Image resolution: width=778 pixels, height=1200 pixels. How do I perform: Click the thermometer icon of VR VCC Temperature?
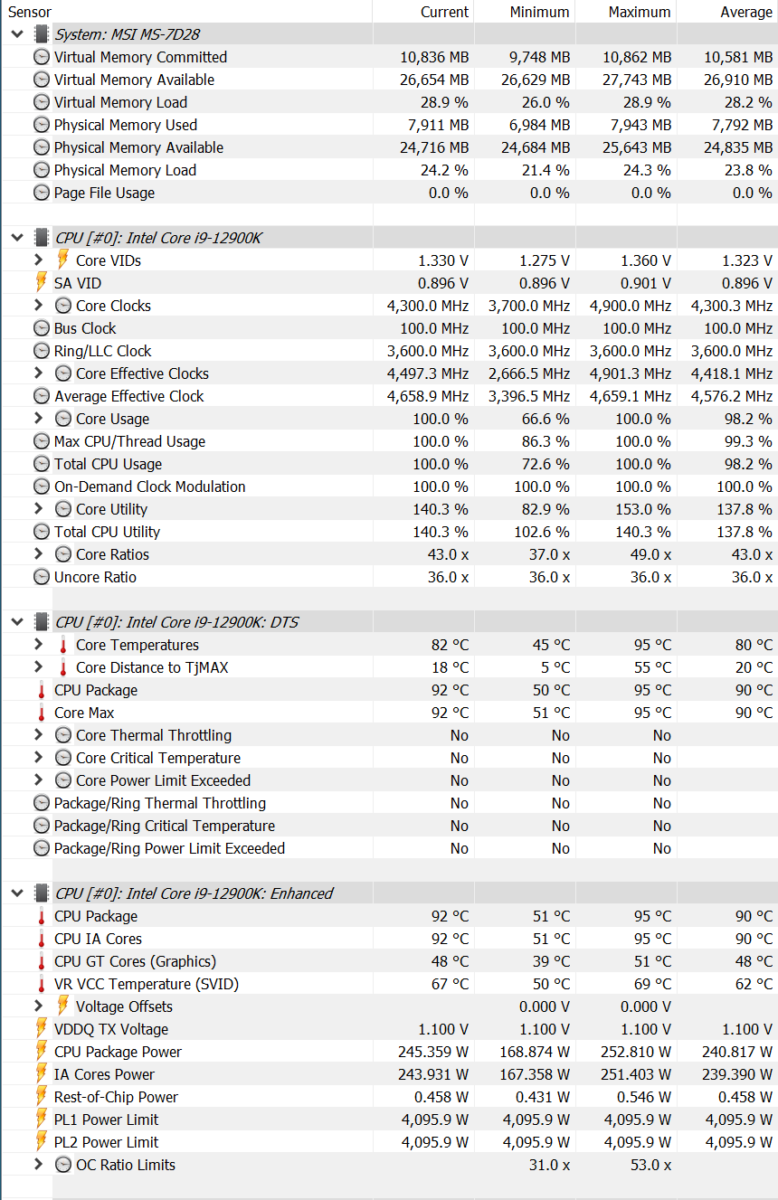[x=41, y=984]
